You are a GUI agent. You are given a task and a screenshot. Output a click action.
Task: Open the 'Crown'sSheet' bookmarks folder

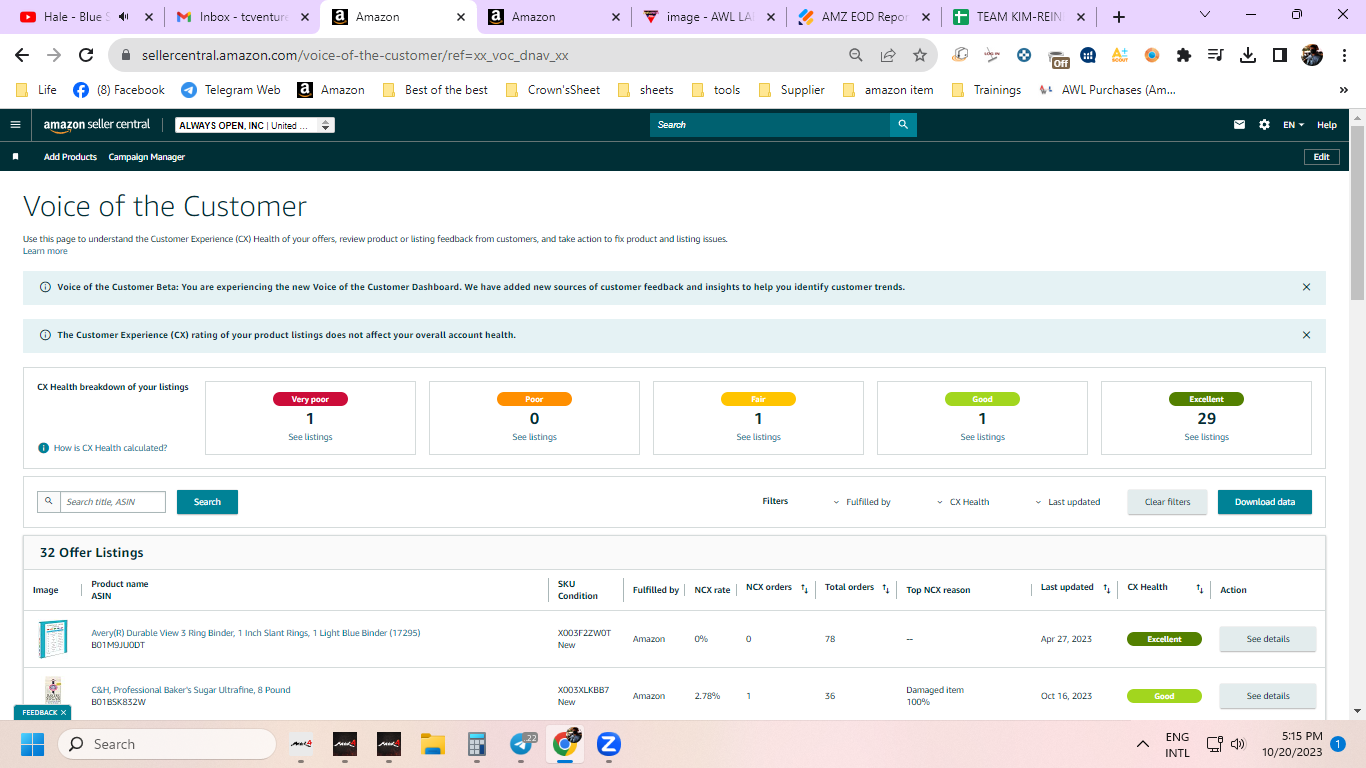tap(553, 90)
